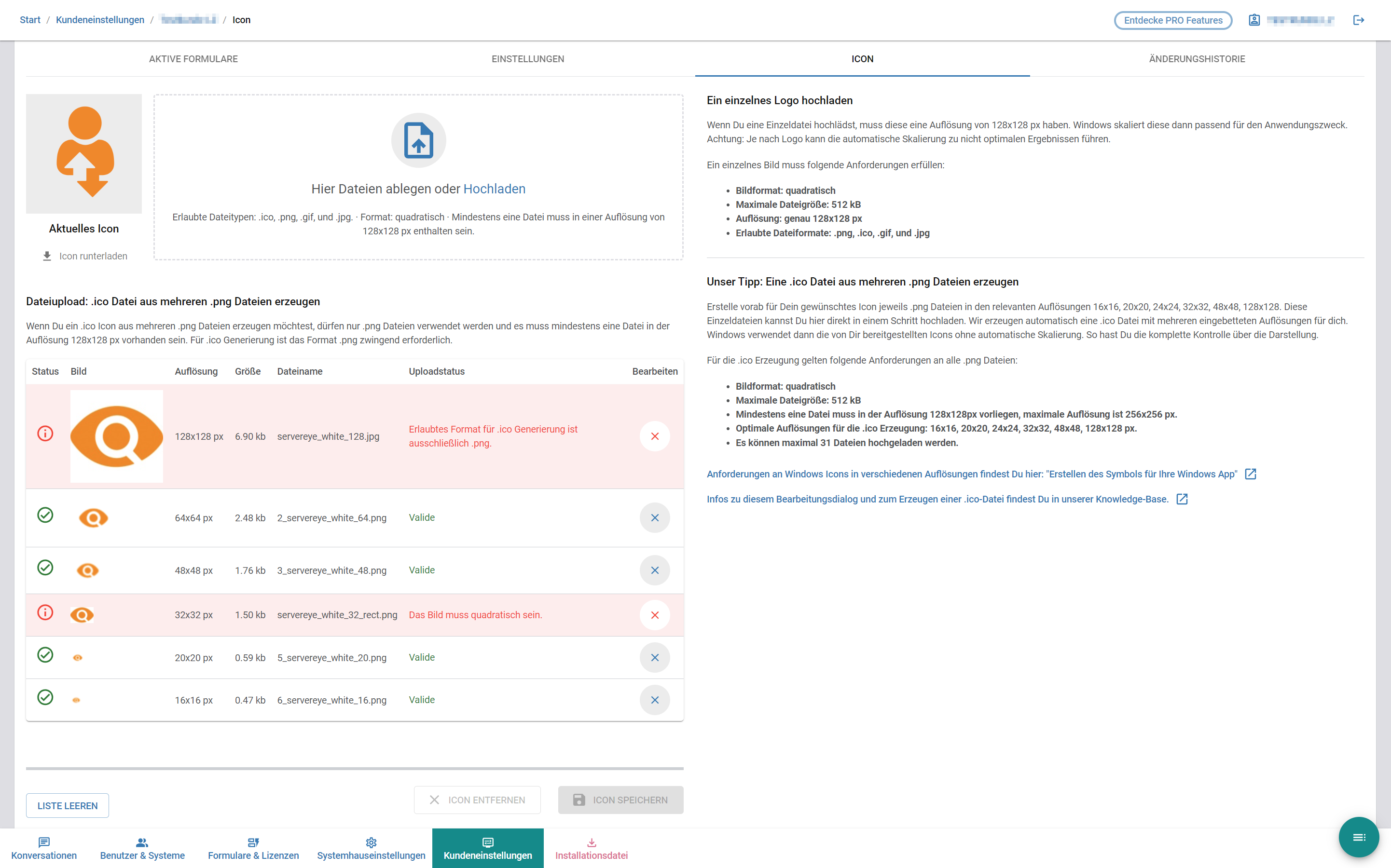Navigate to Benutzer & Systeme
Viewport: 1391px width, 868px height.
point(142,849)
